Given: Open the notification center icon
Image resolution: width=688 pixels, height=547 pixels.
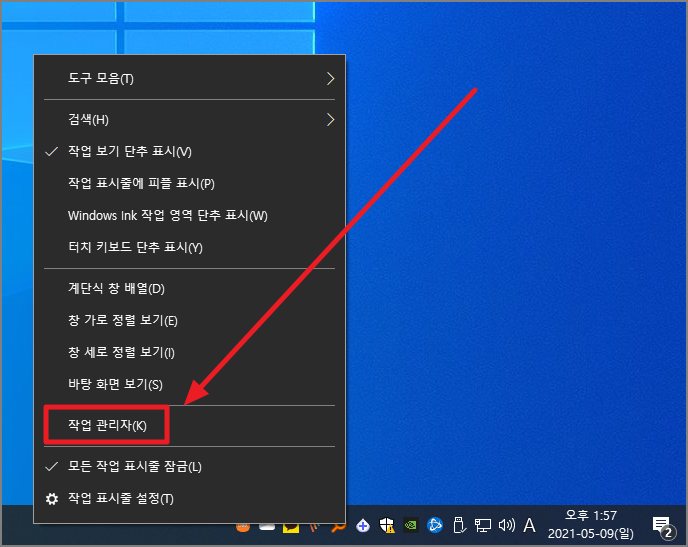Looking at the screenshot, I should coord(662,526).
